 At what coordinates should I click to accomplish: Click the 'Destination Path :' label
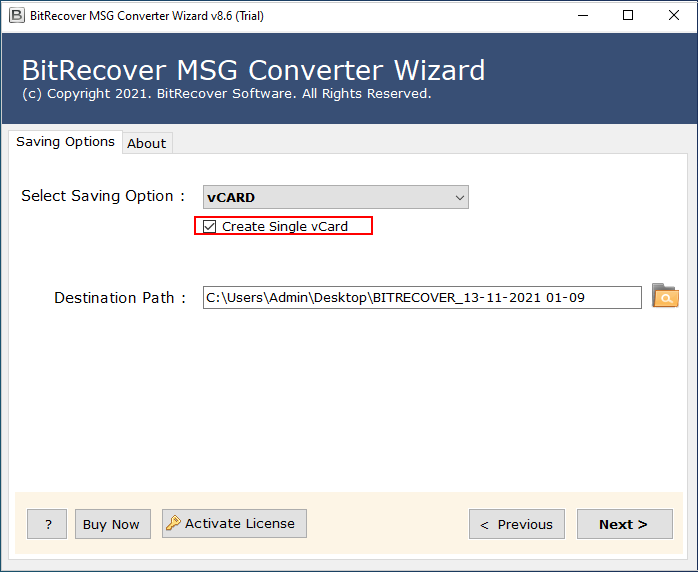tap(120, 297)
